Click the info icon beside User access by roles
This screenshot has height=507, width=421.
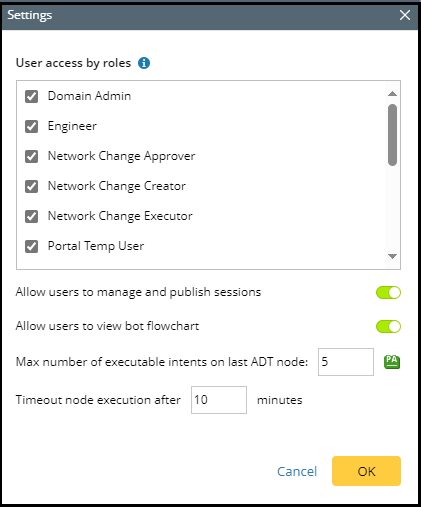(x=144, y=63)
